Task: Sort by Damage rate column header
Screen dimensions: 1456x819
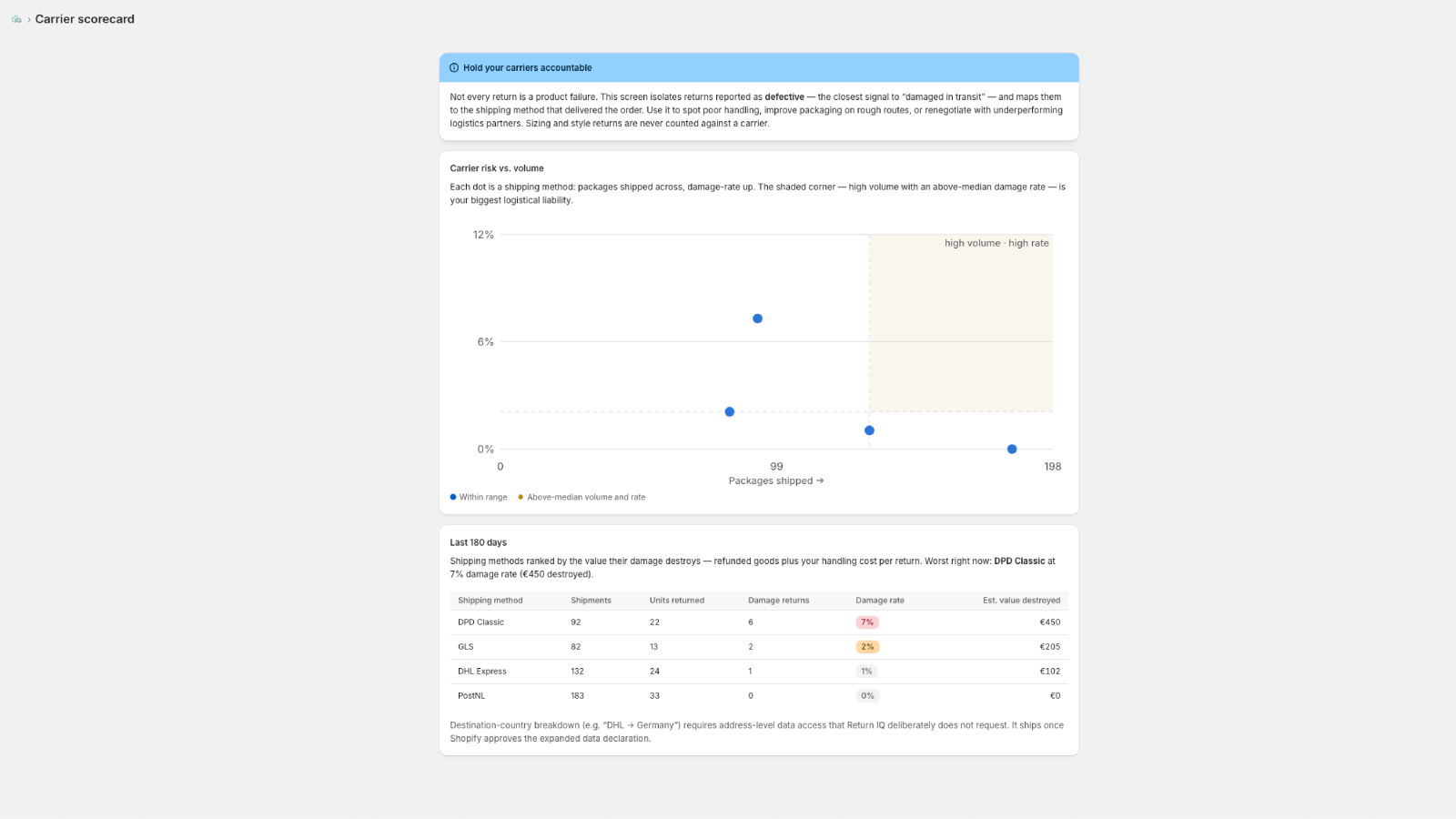Action: [880, 601]
